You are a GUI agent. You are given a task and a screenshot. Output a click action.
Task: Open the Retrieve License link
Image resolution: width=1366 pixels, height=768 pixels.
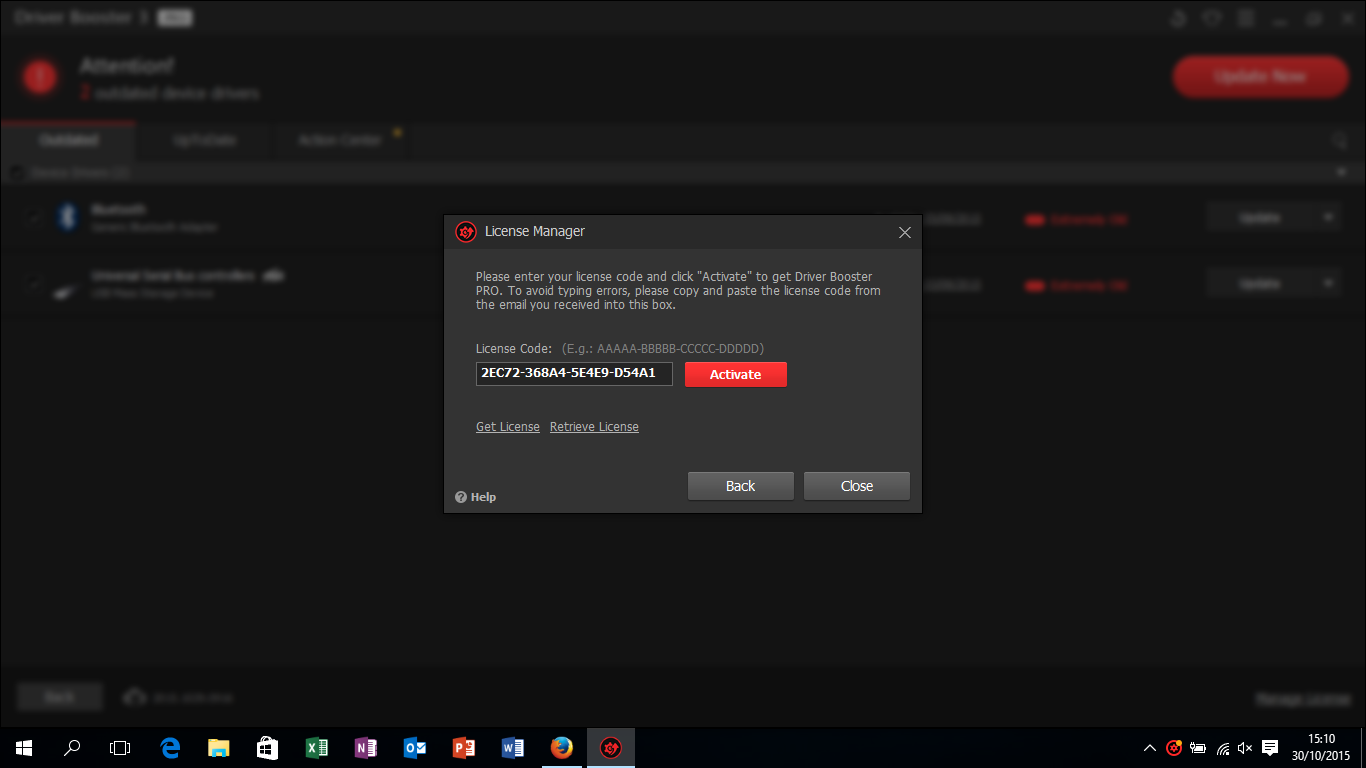pos(594,427)
